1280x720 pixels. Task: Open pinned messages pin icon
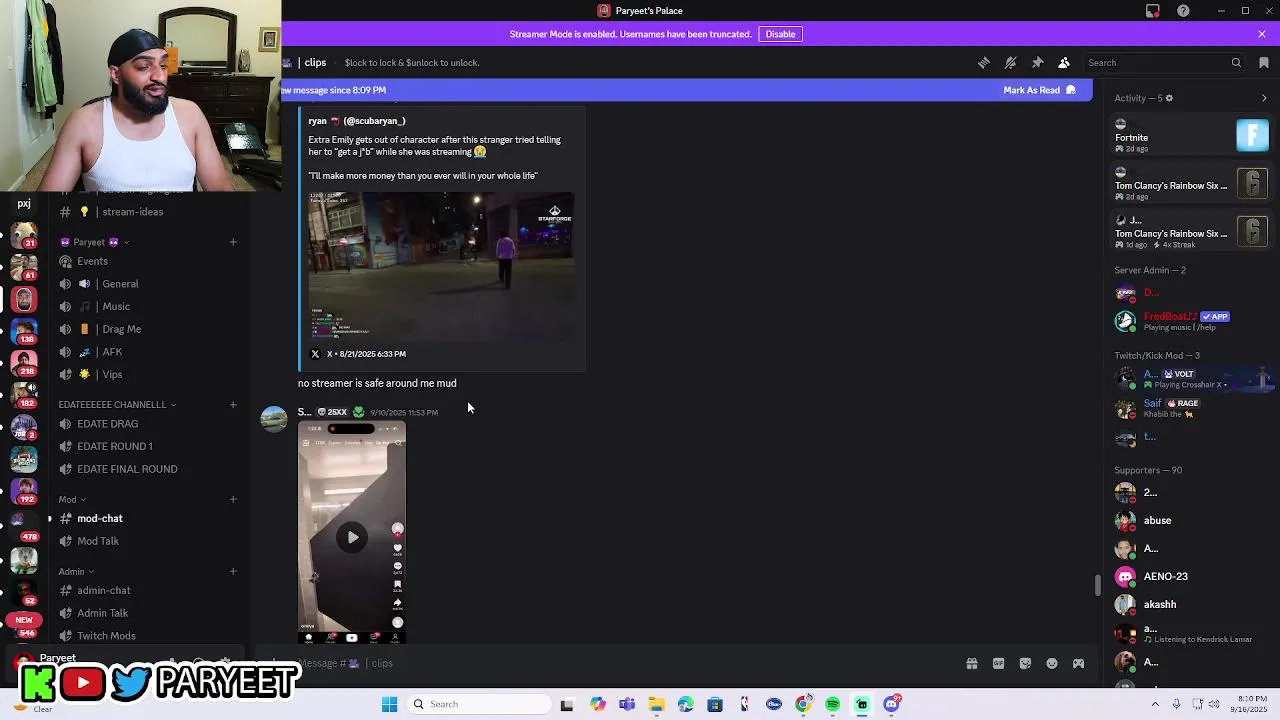[x=1037, y=62]
